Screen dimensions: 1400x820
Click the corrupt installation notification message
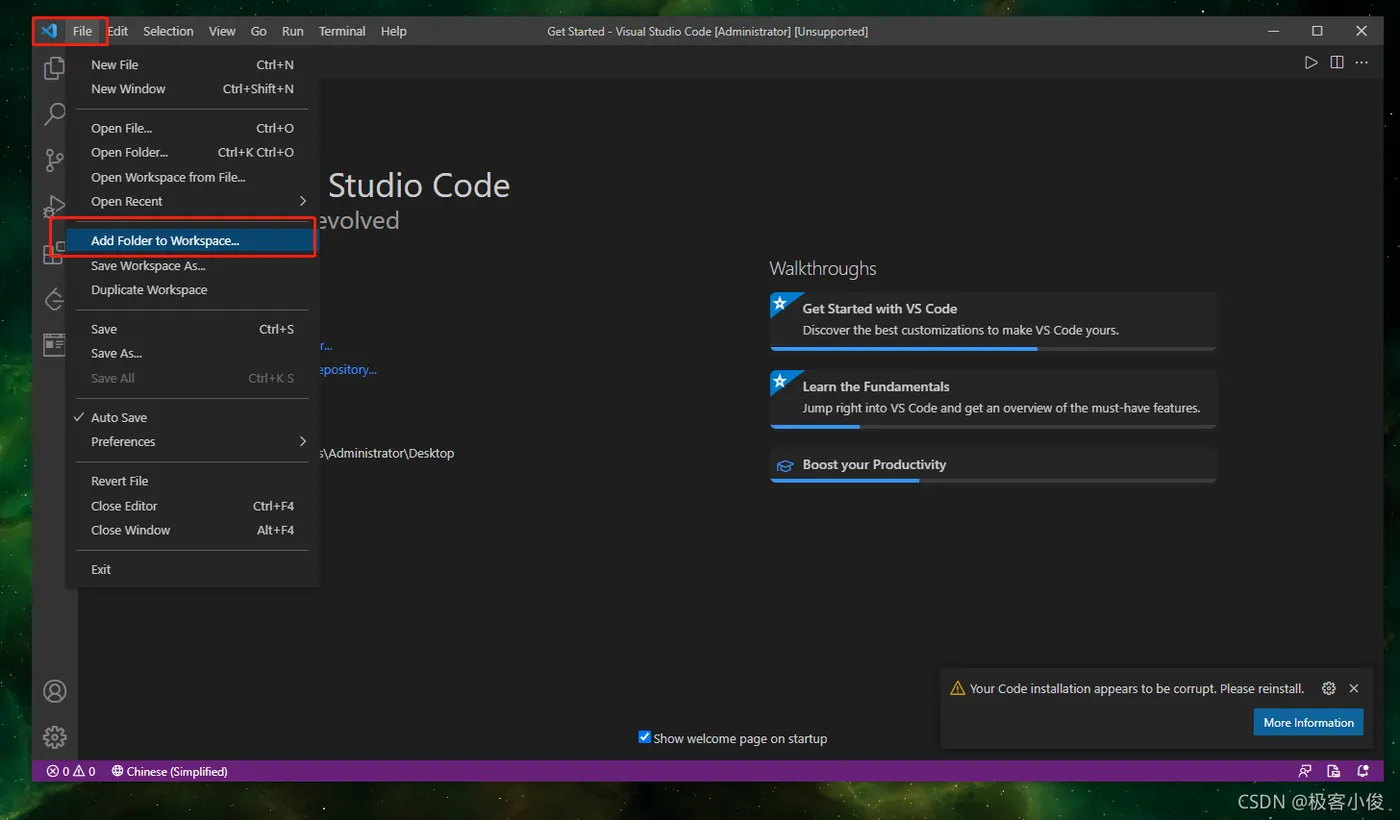tap(1137, 689)
